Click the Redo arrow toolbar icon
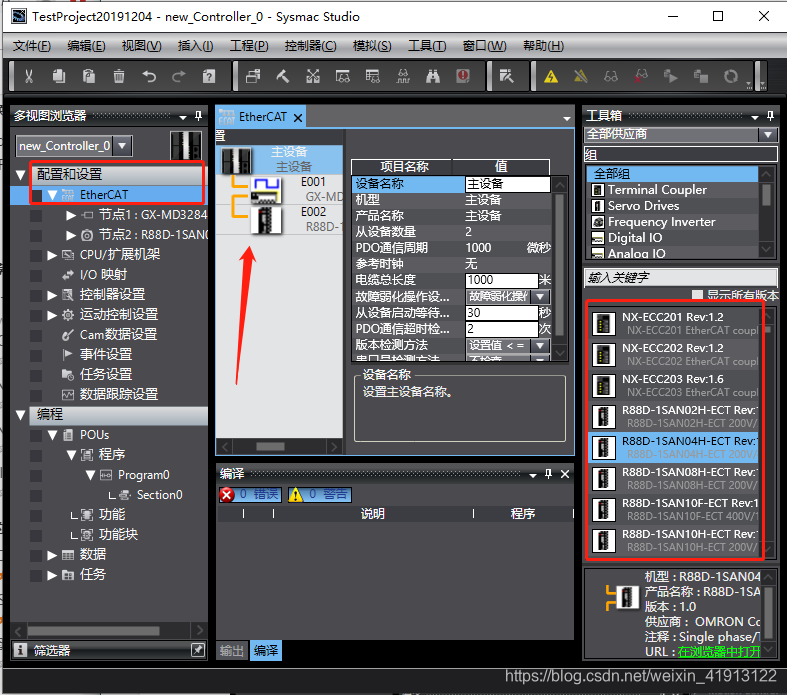 [x=179, y=76]
